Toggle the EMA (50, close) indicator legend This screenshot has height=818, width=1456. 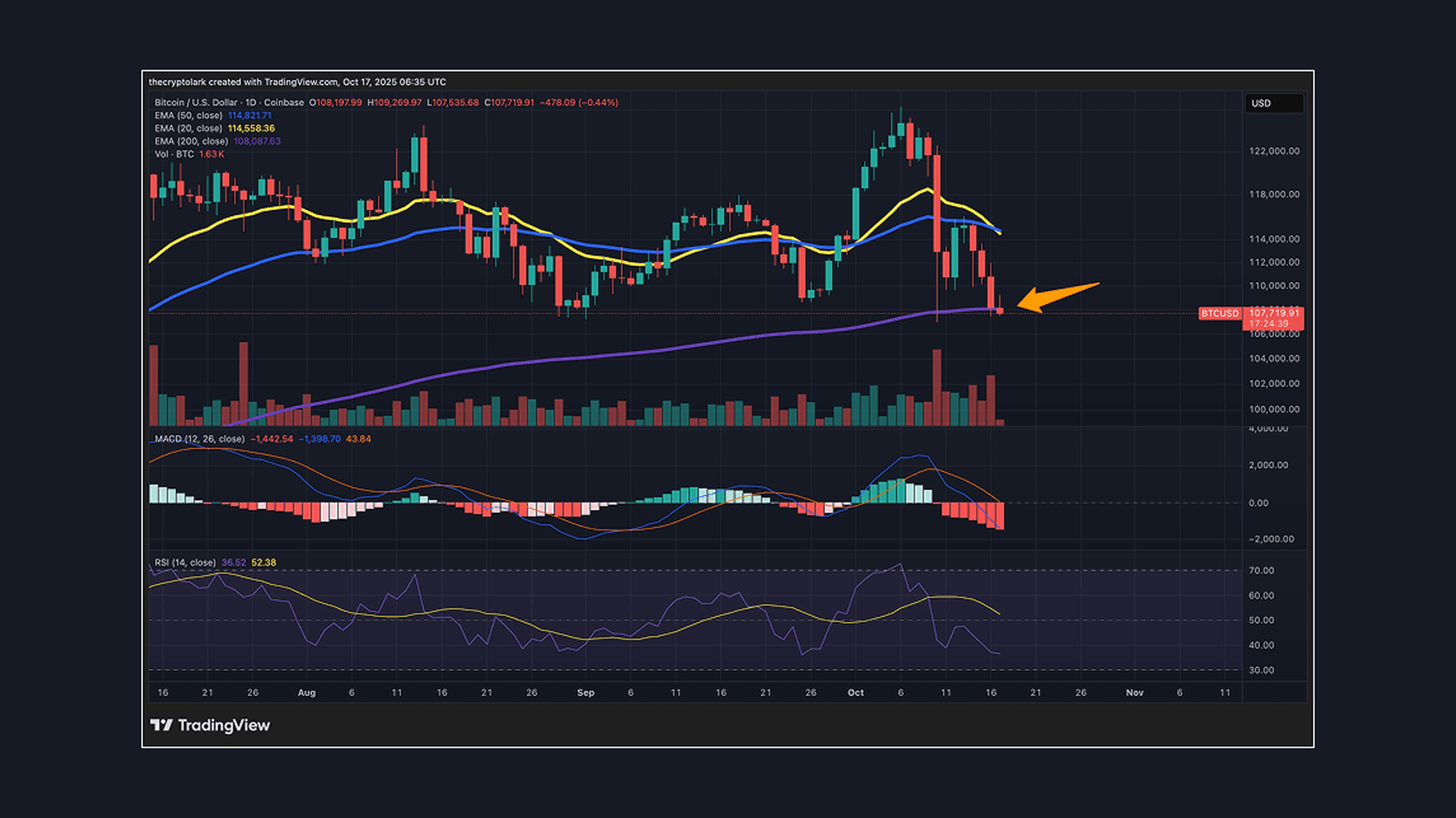(188, 115)
